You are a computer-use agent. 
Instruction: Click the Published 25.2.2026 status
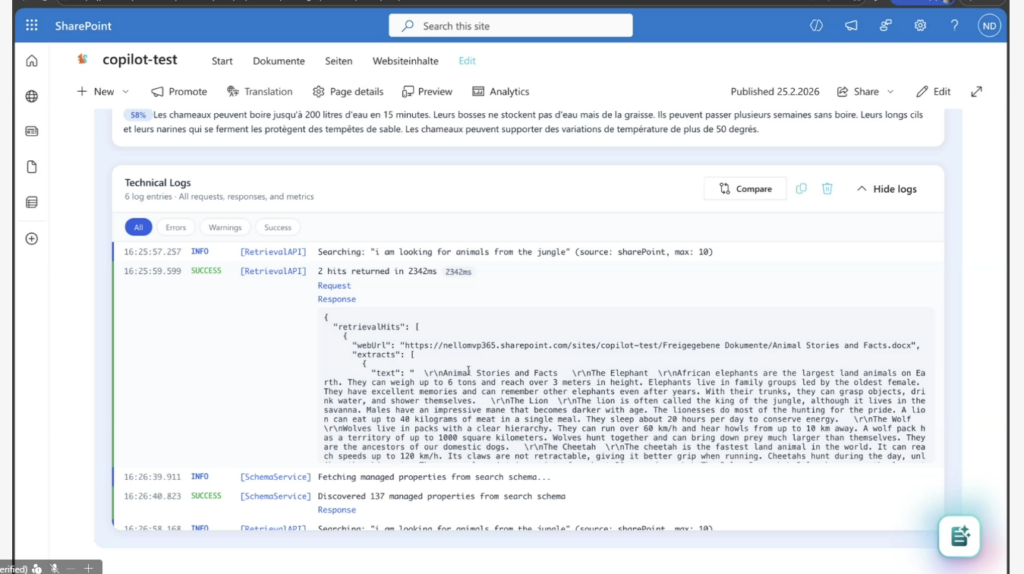click(x=775, y=91)
